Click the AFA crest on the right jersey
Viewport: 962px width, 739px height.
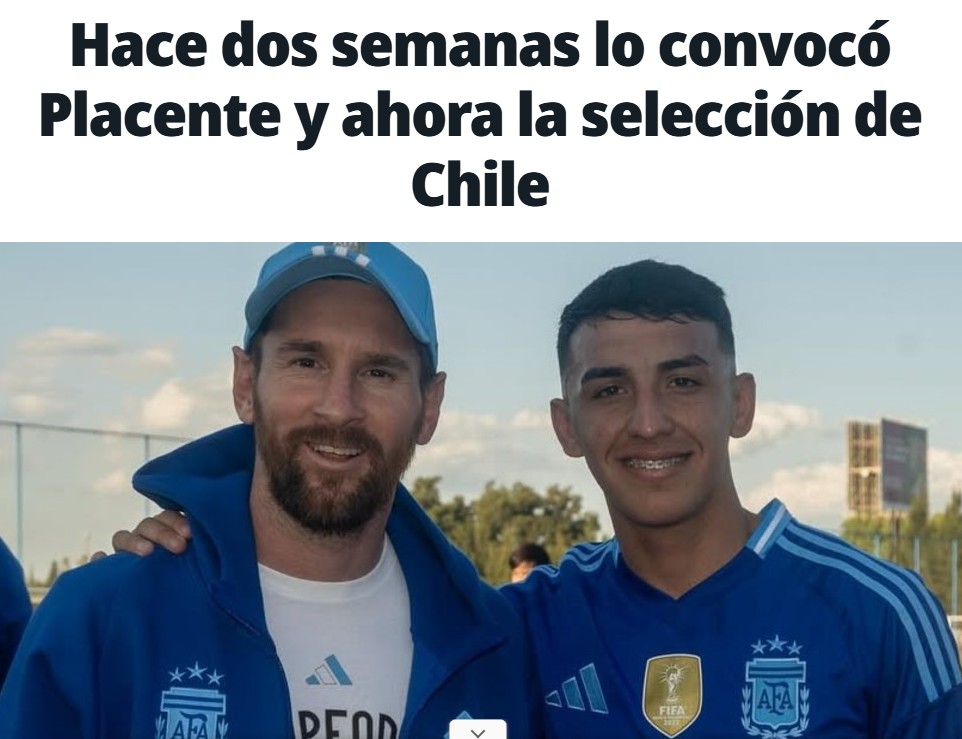pyautogui.click(x=775, y=695)
